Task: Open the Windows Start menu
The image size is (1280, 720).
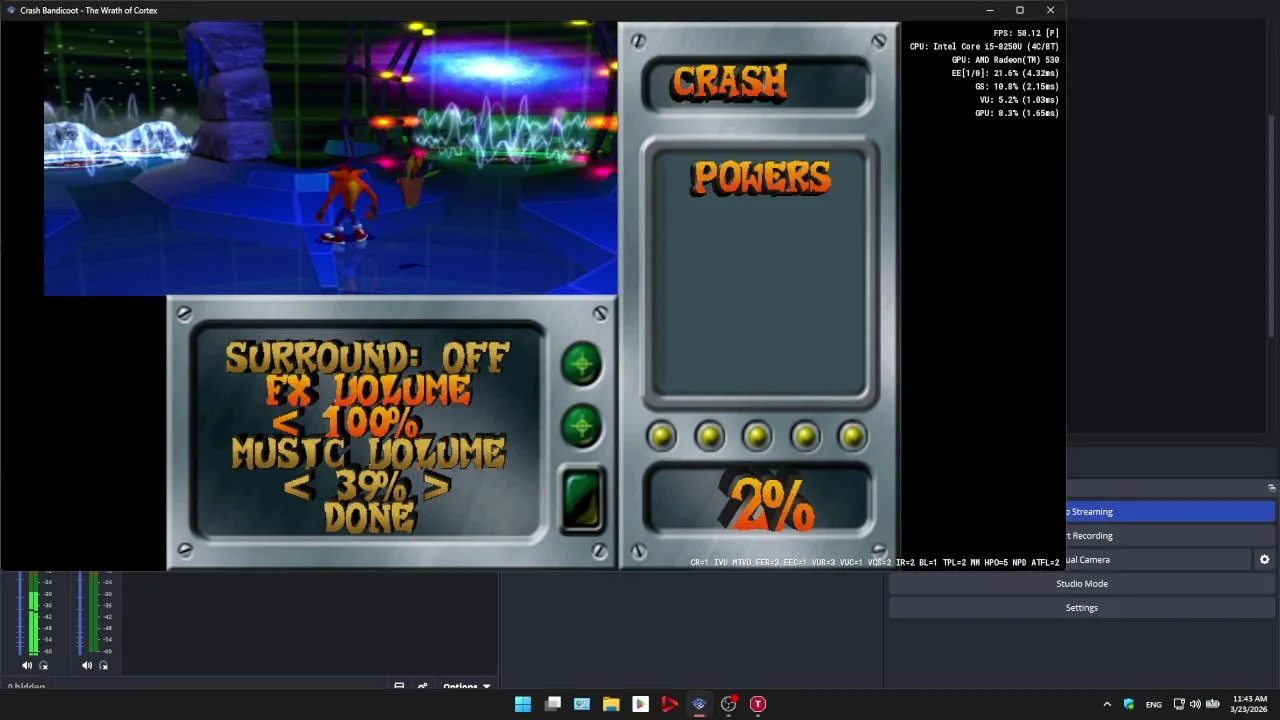Action: [x=523, y=704]
